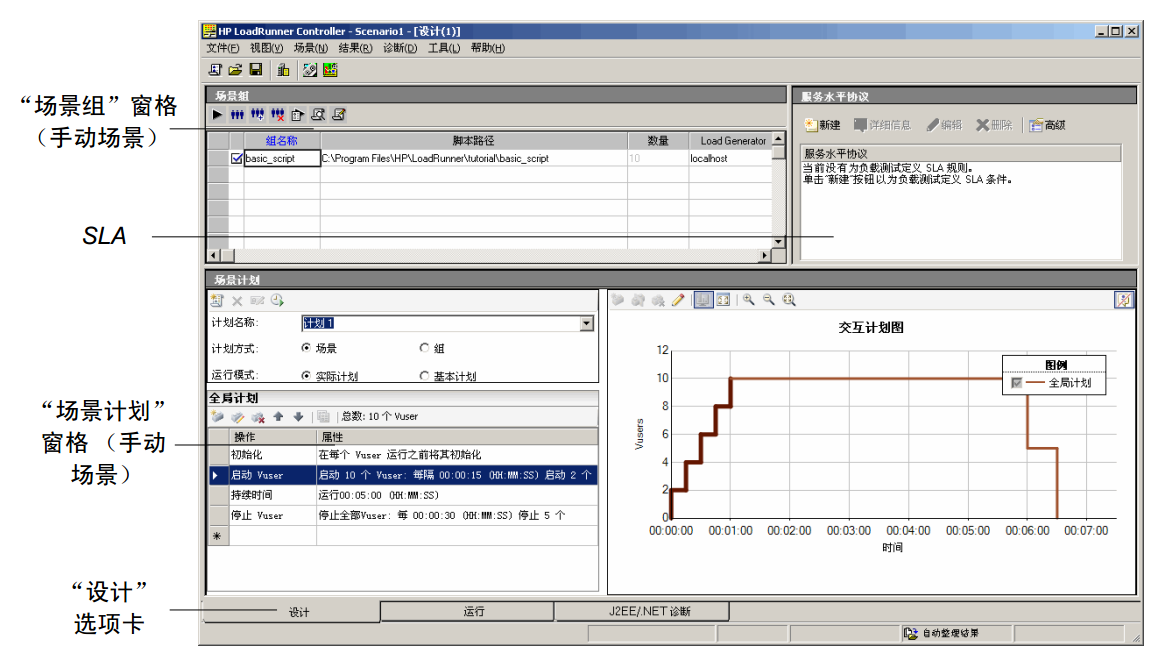Open the 诊断(D) menu
Screen dimensions: 1165x659
pos(400,48)
